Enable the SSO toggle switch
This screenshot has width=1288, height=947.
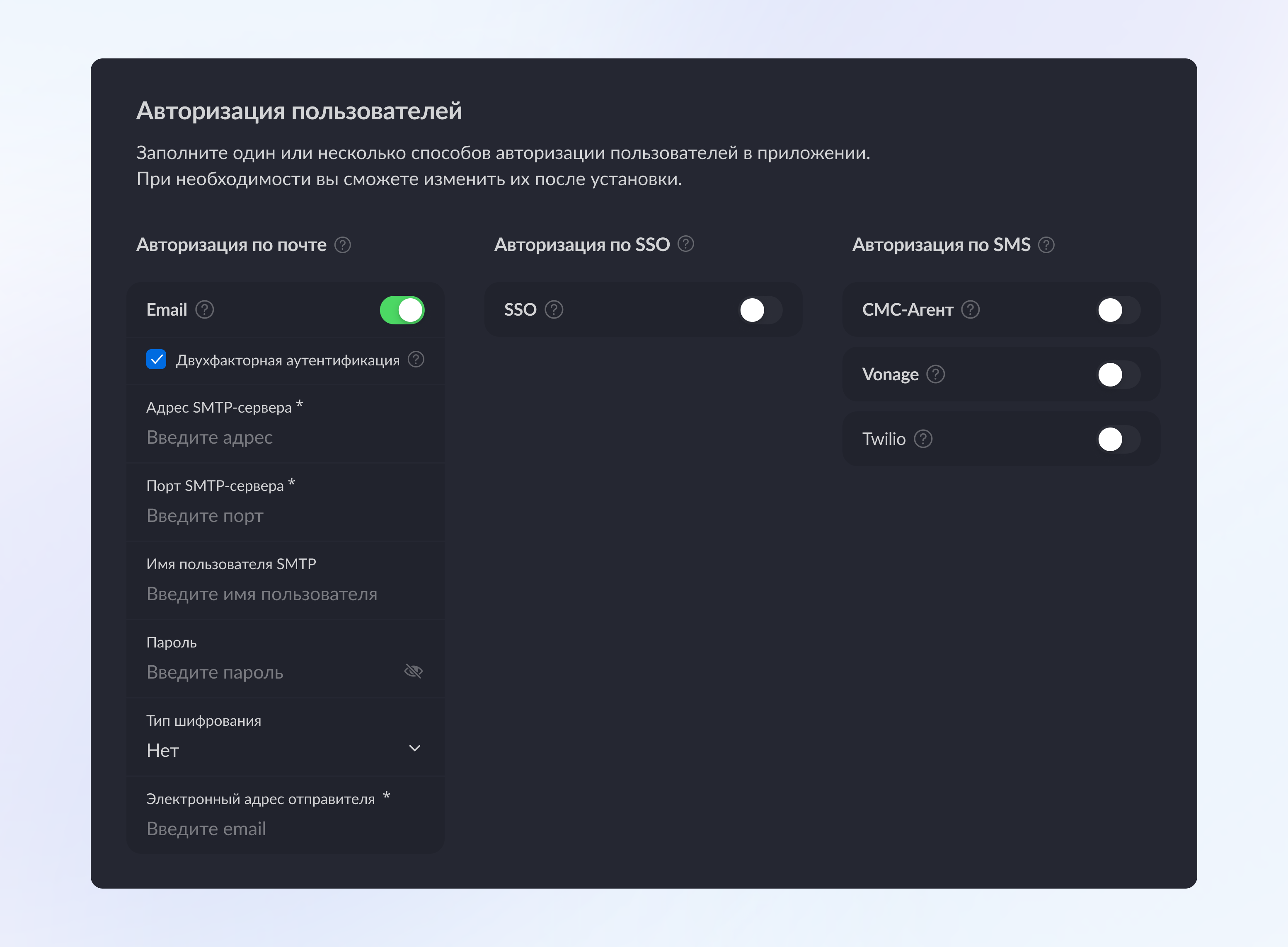click(x=760, y=310)
